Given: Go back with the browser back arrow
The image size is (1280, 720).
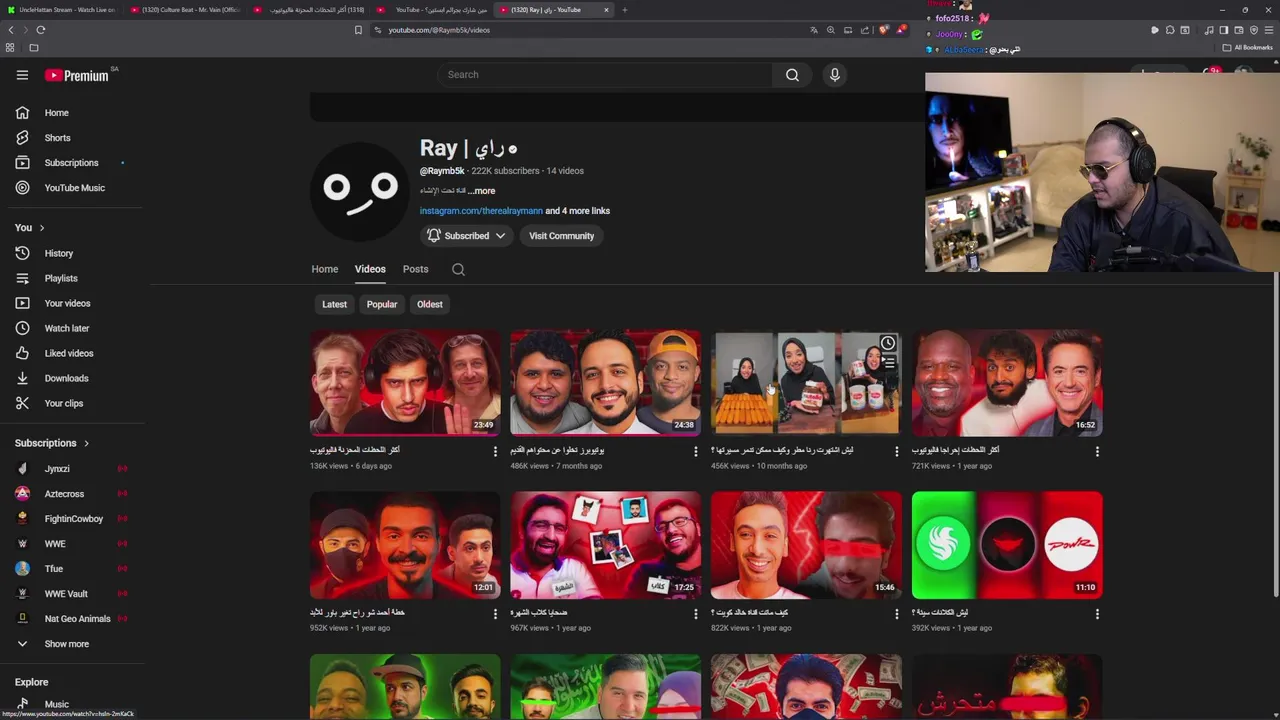Looking at the screenshot, I should pyautogui.click(x=11, y=30).
